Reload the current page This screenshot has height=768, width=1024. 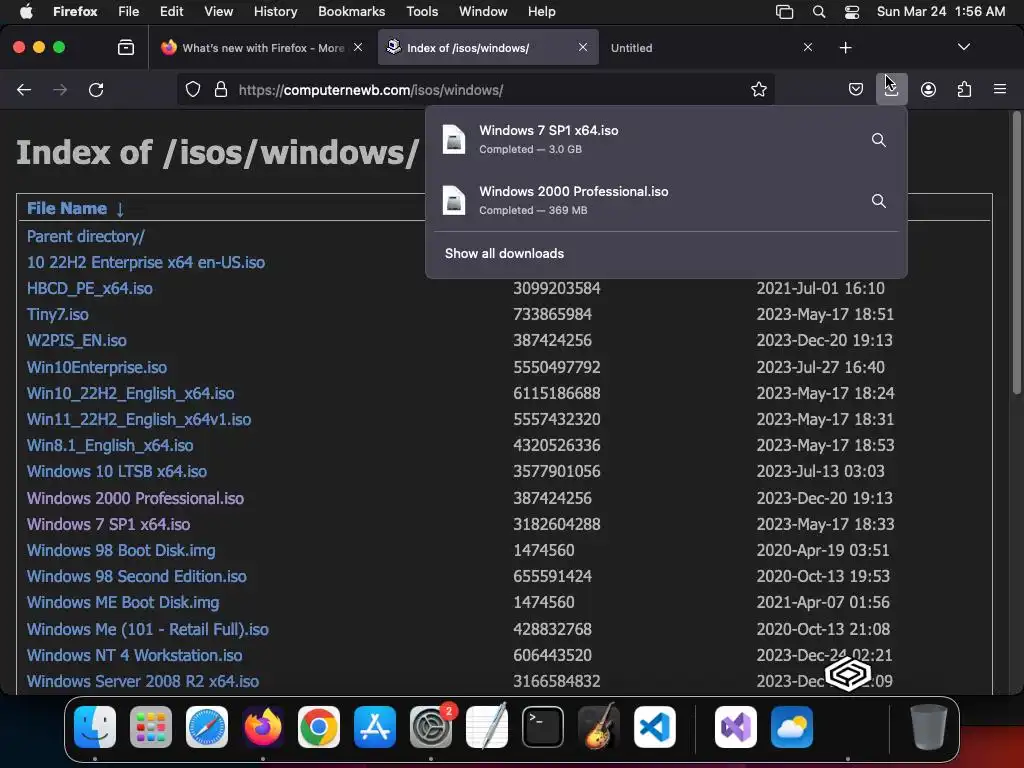click(96, 89)
